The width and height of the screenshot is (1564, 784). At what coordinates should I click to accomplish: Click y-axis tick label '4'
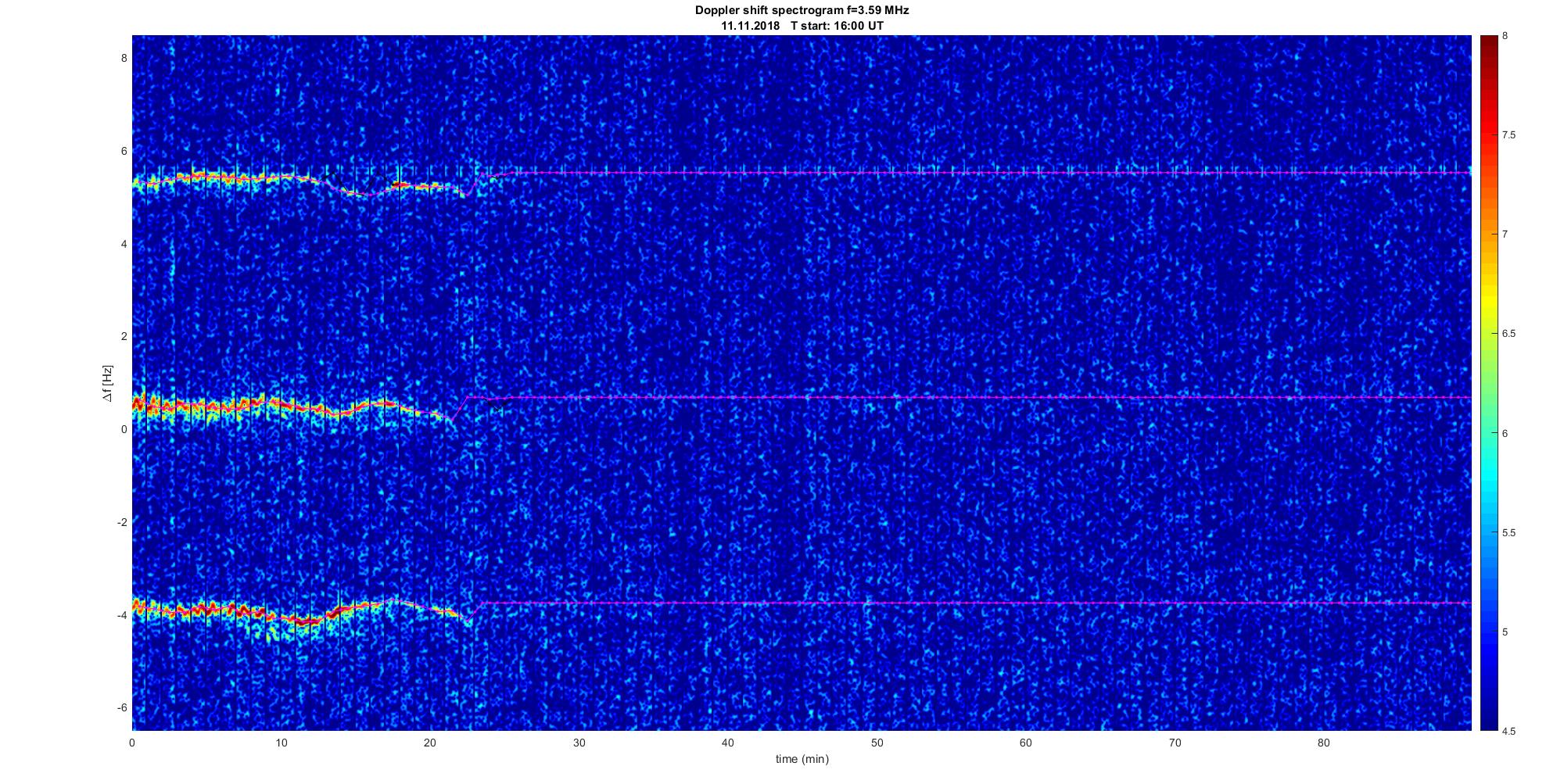click(124, 244)
